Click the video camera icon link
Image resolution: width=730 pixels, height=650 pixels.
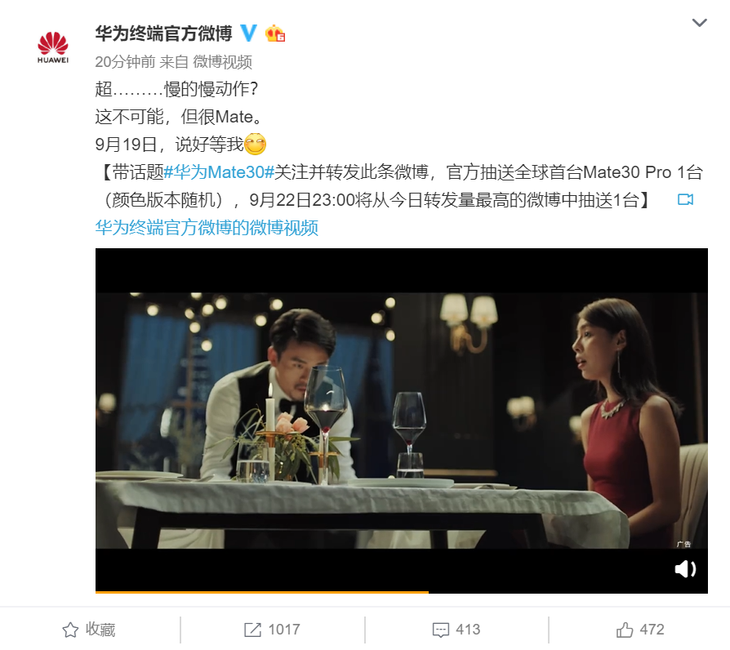pos(685,200)
